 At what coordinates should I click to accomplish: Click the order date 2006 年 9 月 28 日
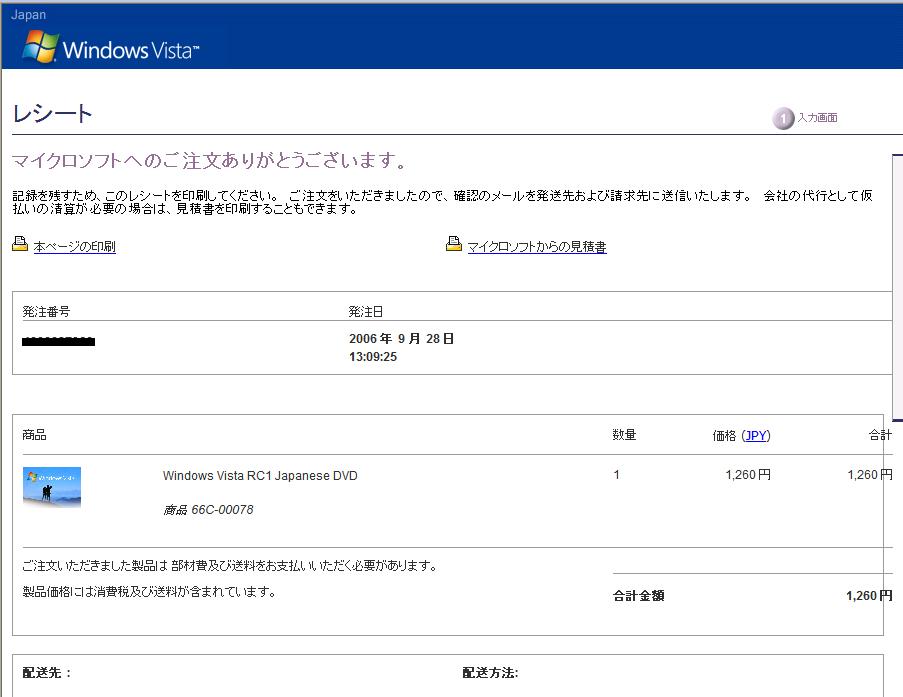coord(401,339)
